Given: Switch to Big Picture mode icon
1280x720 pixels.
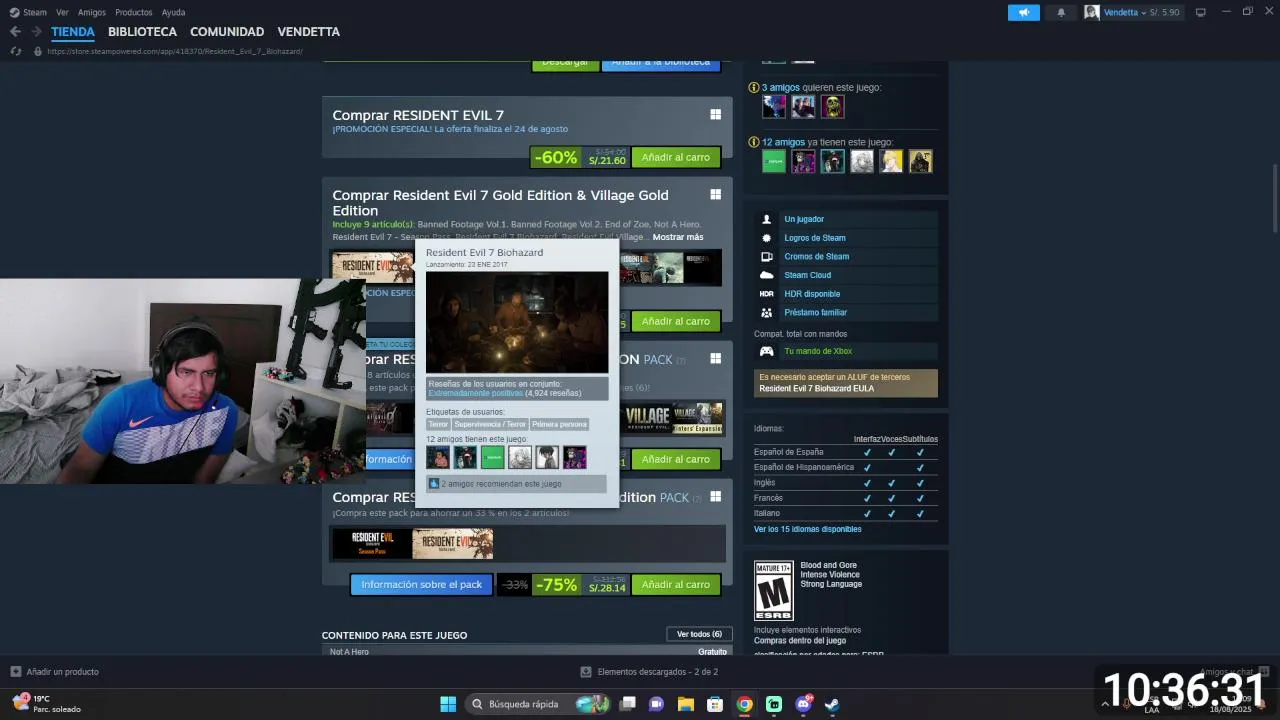Looking at the screenshot, I should tap(1200, 12).
